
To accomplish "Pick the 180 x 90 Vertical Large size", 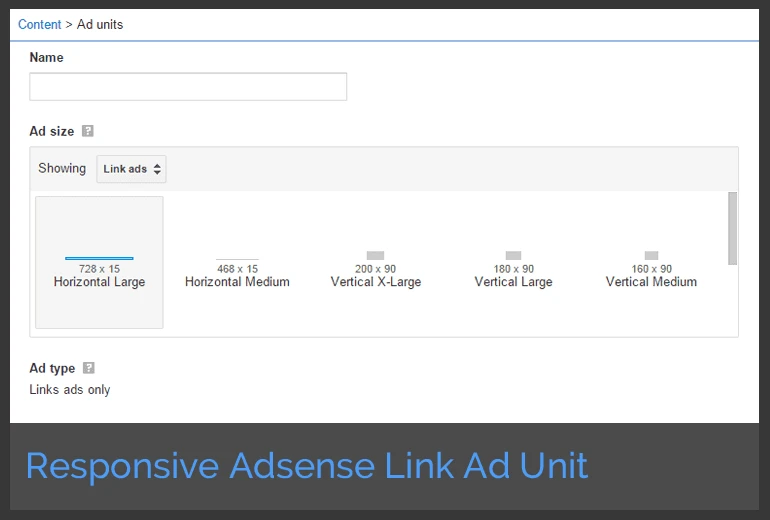I will pyautogui.click(x=513, y=270).
